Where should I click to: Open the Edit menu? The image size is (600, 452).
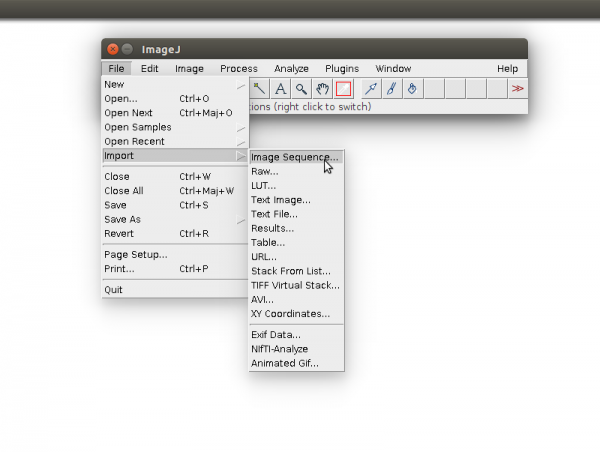(x=149, y=69)
